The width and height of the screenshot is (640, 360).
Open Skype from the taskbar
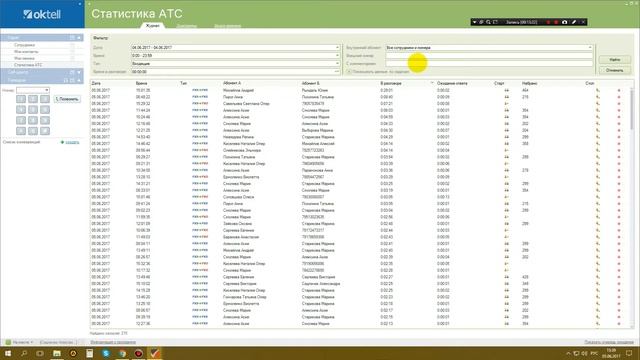pyautogui.click(x=106, y=353)
